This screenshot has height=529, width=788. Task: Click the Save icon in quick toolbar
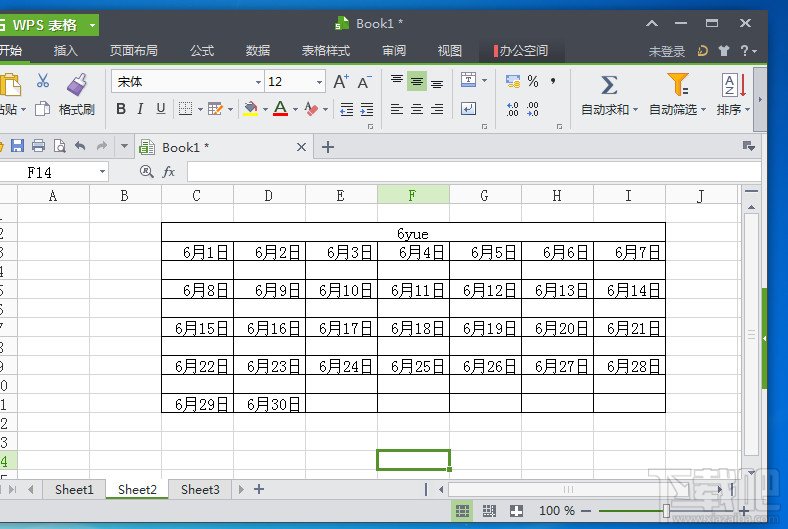(17, 146)
